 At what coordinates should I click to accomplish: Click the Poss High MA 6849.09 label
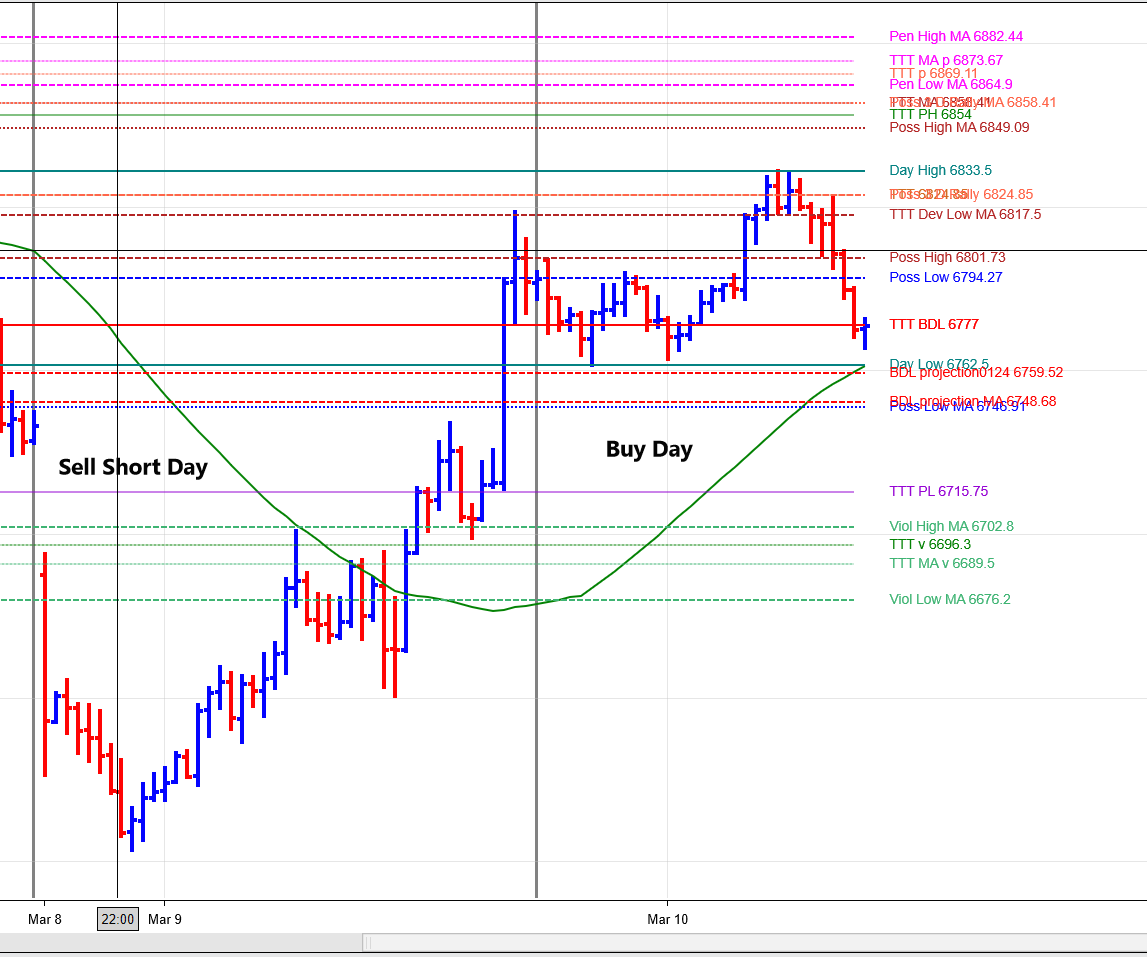tap(959, 127)
